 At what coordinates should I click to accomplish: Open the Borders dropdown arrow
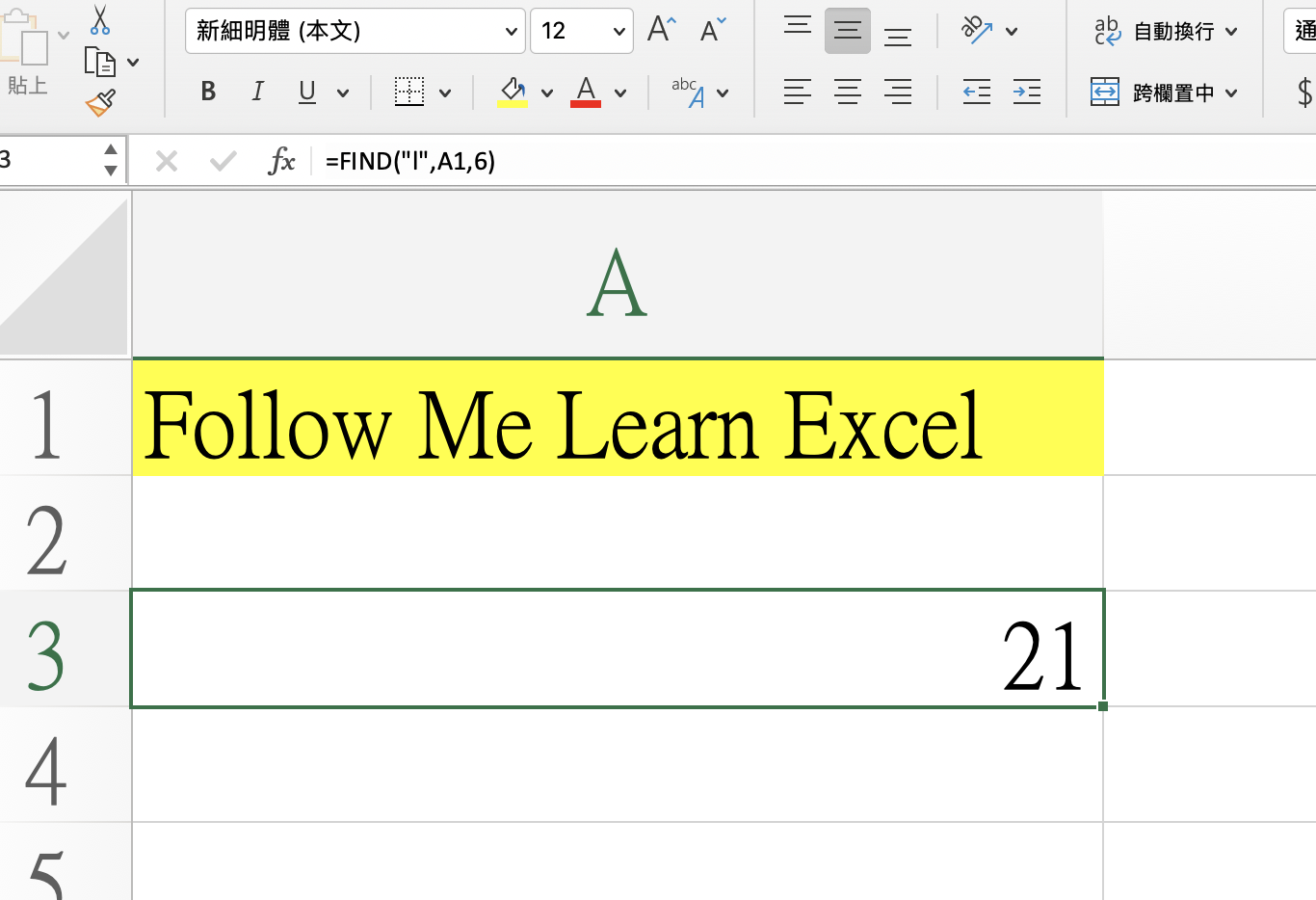pos(445,93)
